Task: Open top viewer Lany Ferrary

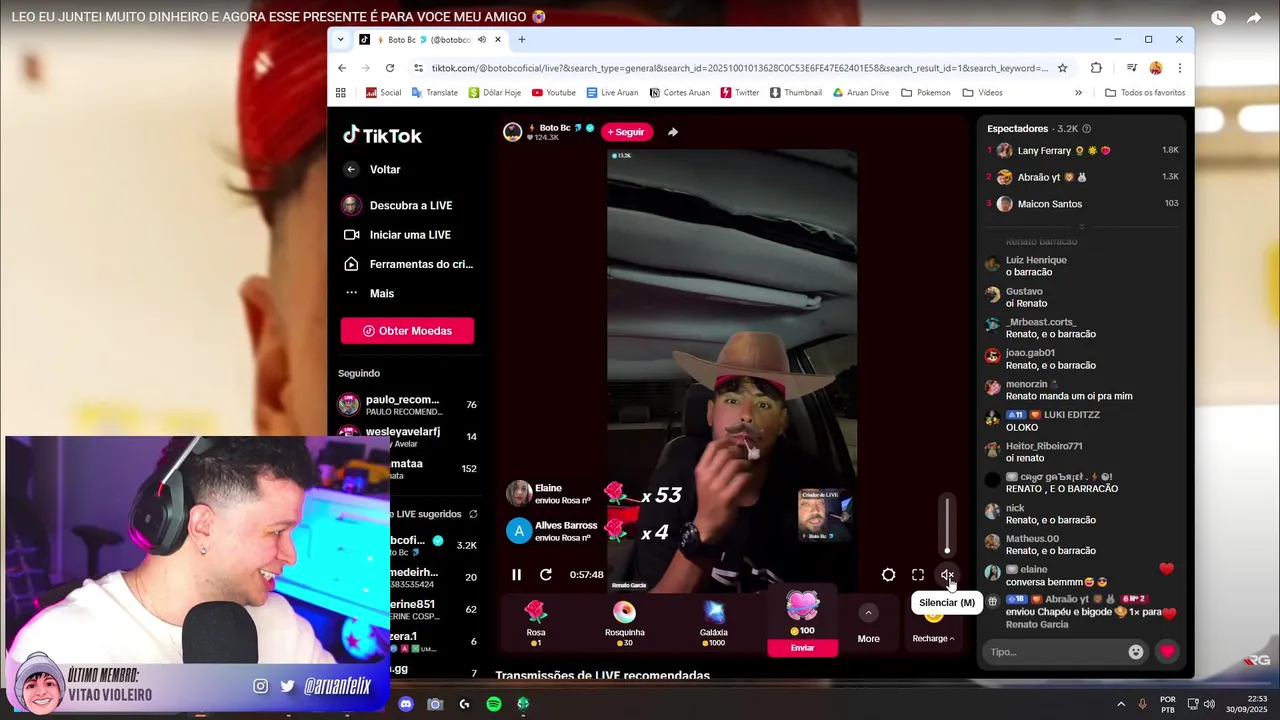Action: [1084, 150]
